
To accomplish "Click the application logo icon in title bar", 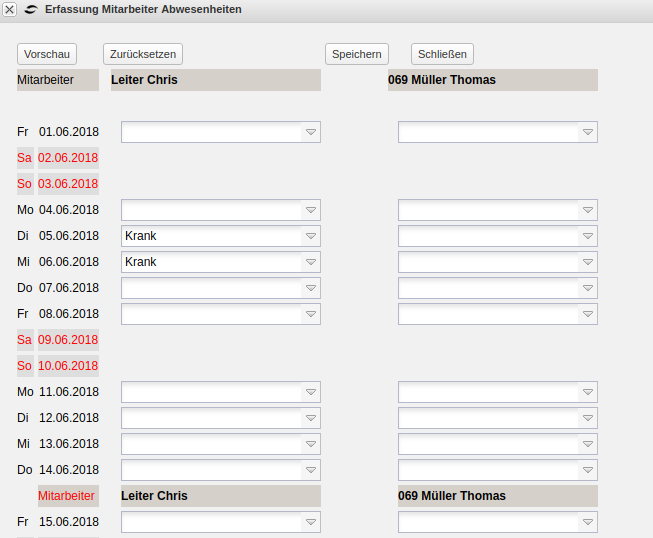I will click(x=31, y=9).
